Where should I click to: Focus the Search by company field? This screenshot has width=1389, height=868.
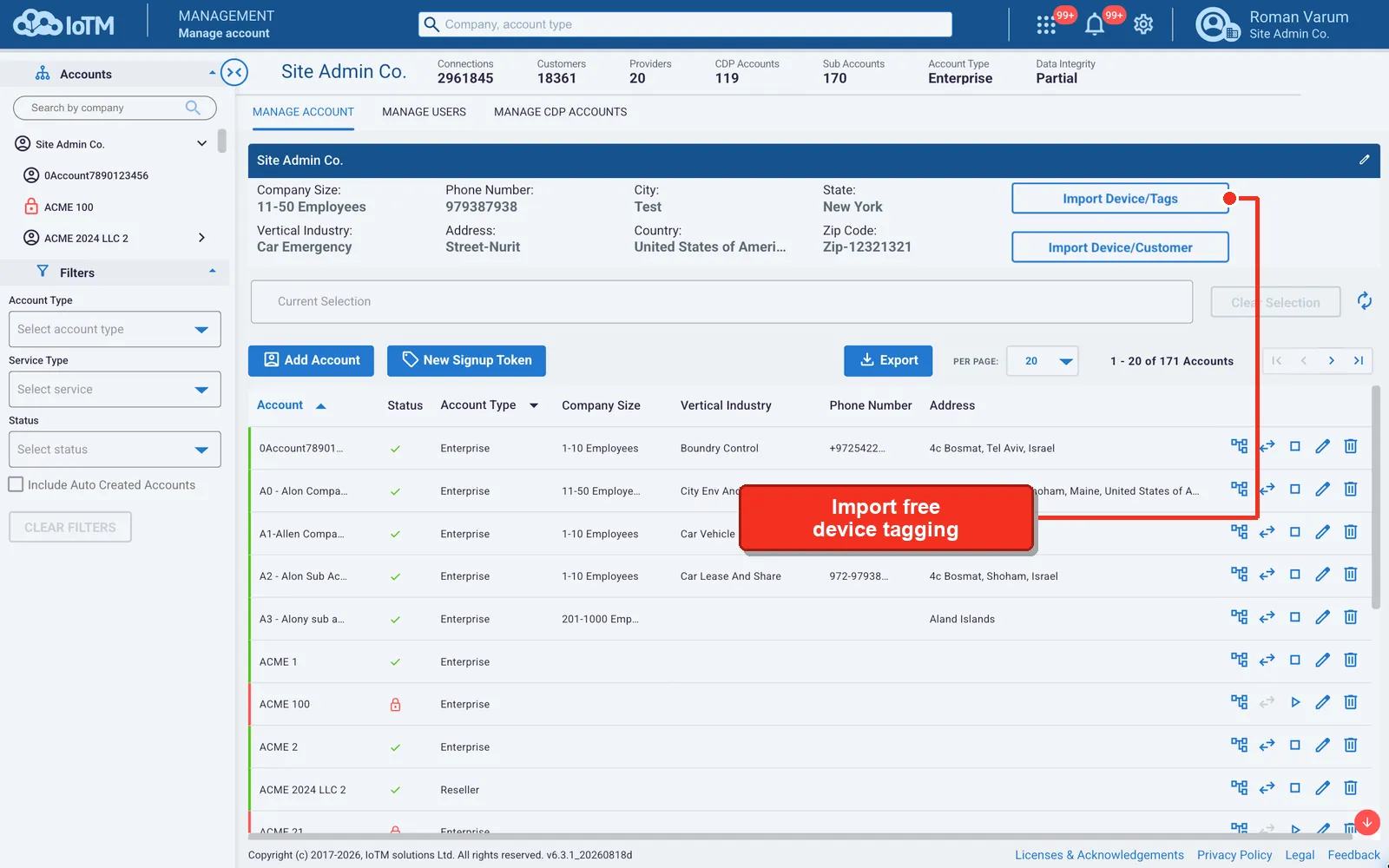[115, 108]
